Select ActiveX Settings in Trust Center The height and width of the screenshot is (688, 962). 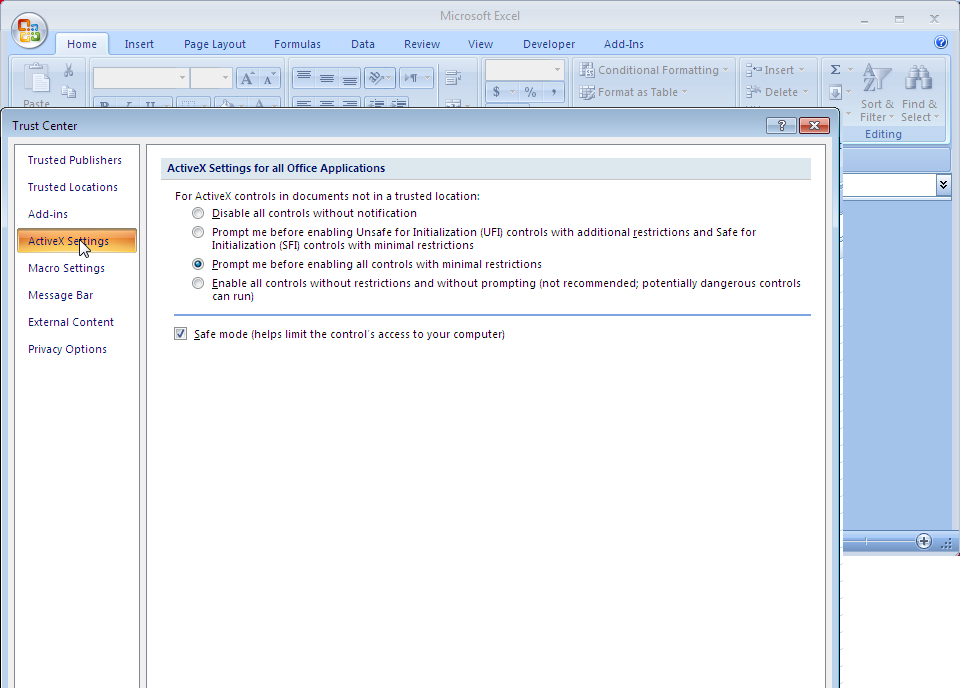click(77, 241)
